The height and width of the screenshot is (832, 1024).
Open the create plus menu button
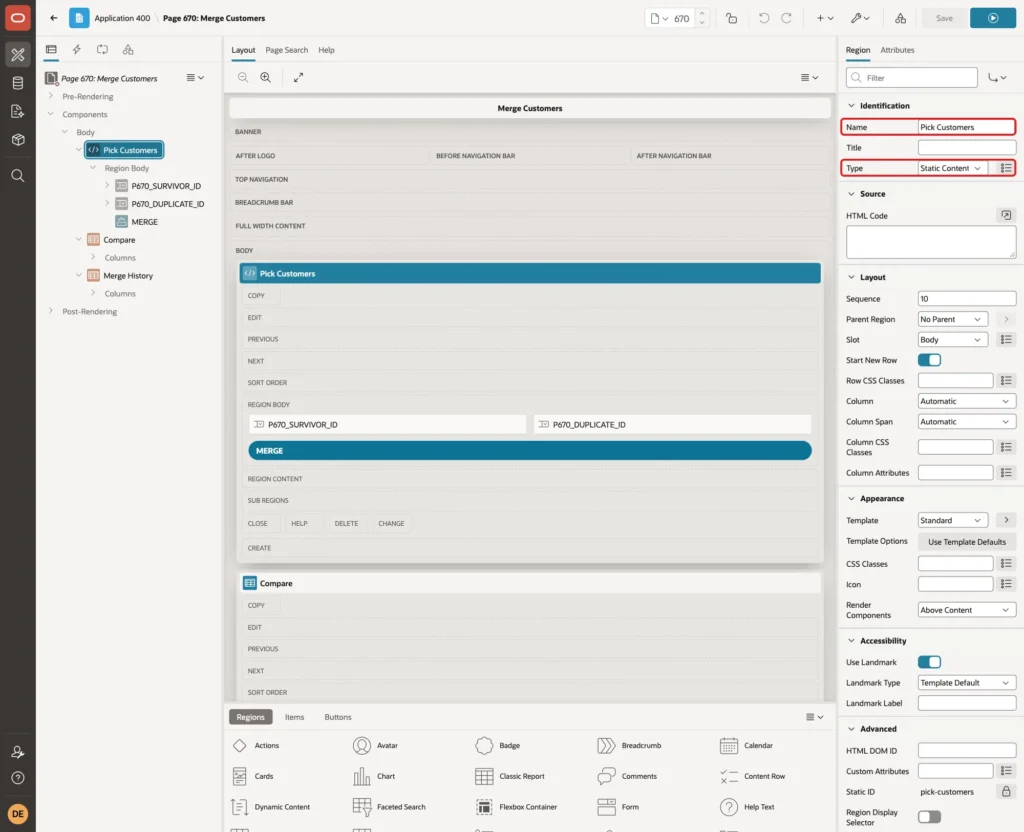pos(825,18)
